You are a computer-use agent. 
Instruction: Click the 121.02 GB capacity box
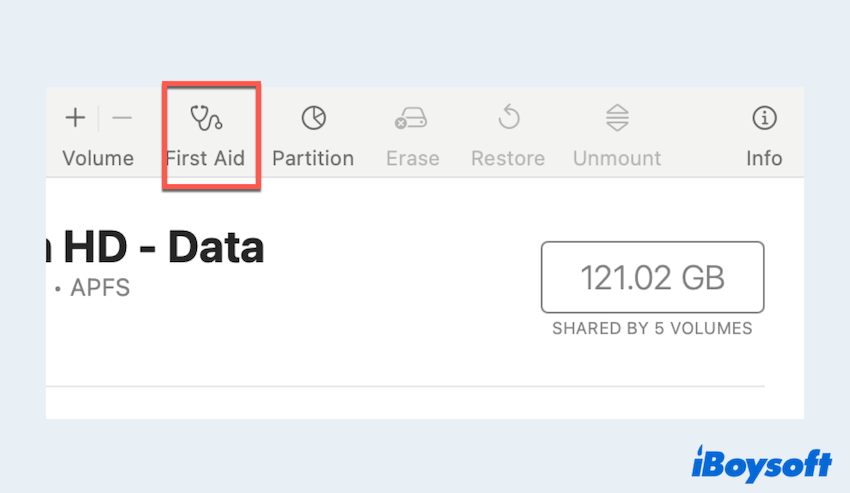(x=652, y=277)
